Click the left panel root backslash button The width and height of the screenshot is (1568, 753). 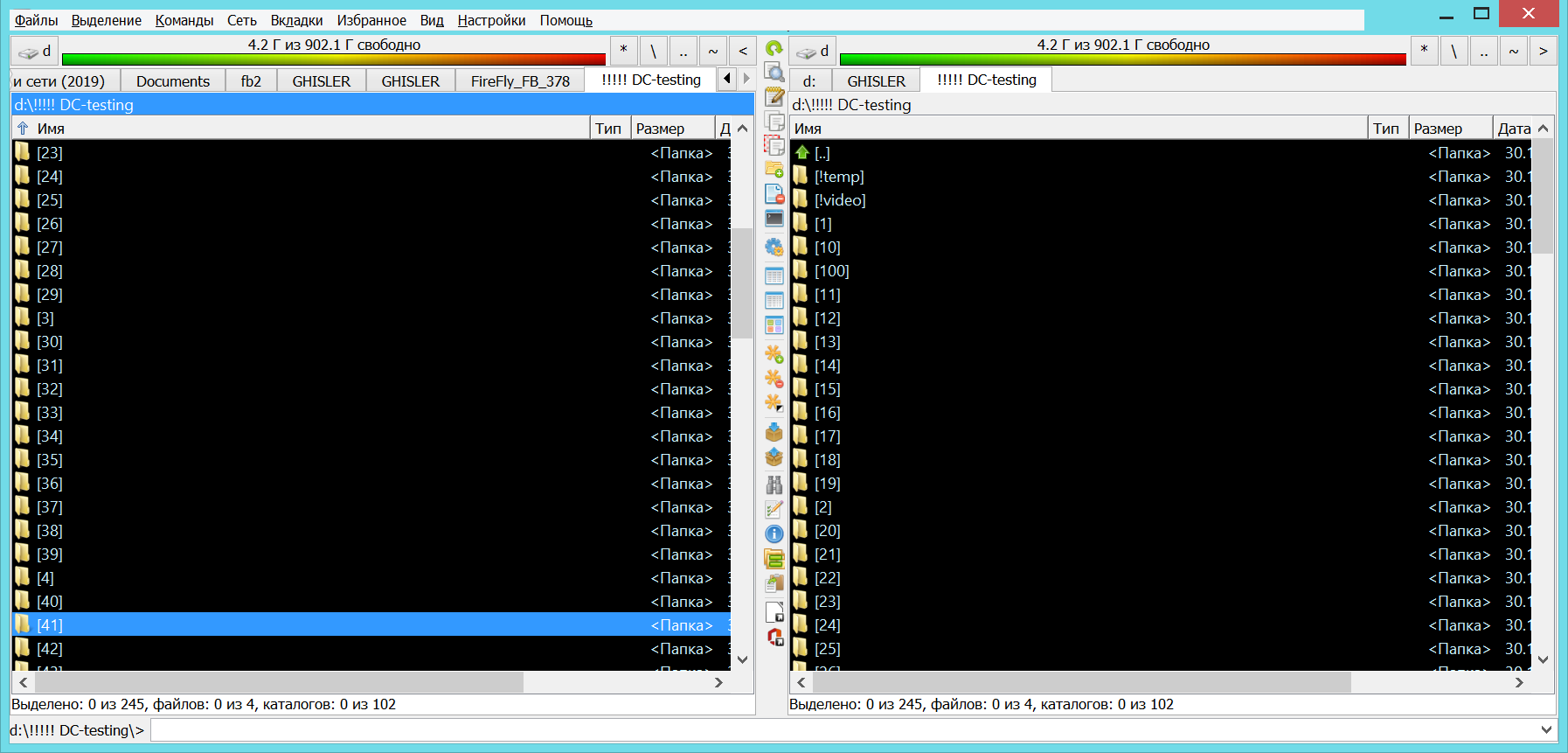click(653, 52)
